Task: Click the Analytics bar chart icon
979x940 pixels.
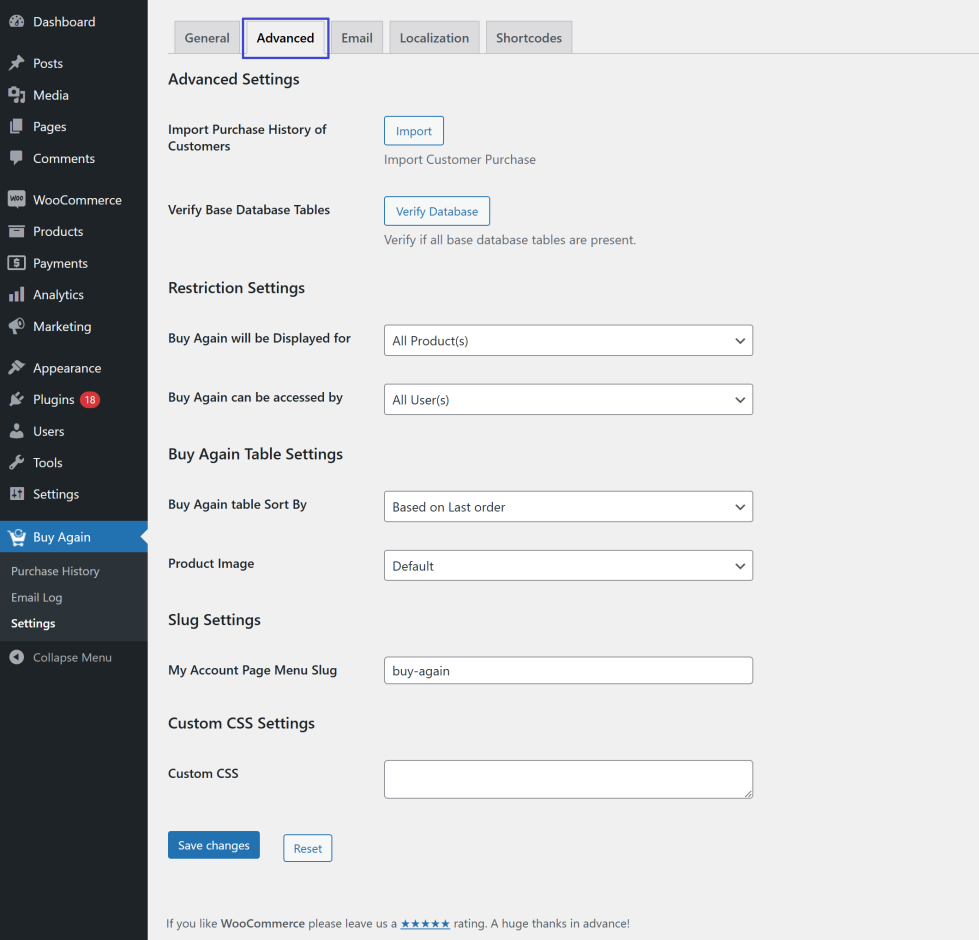Action: 16,295
